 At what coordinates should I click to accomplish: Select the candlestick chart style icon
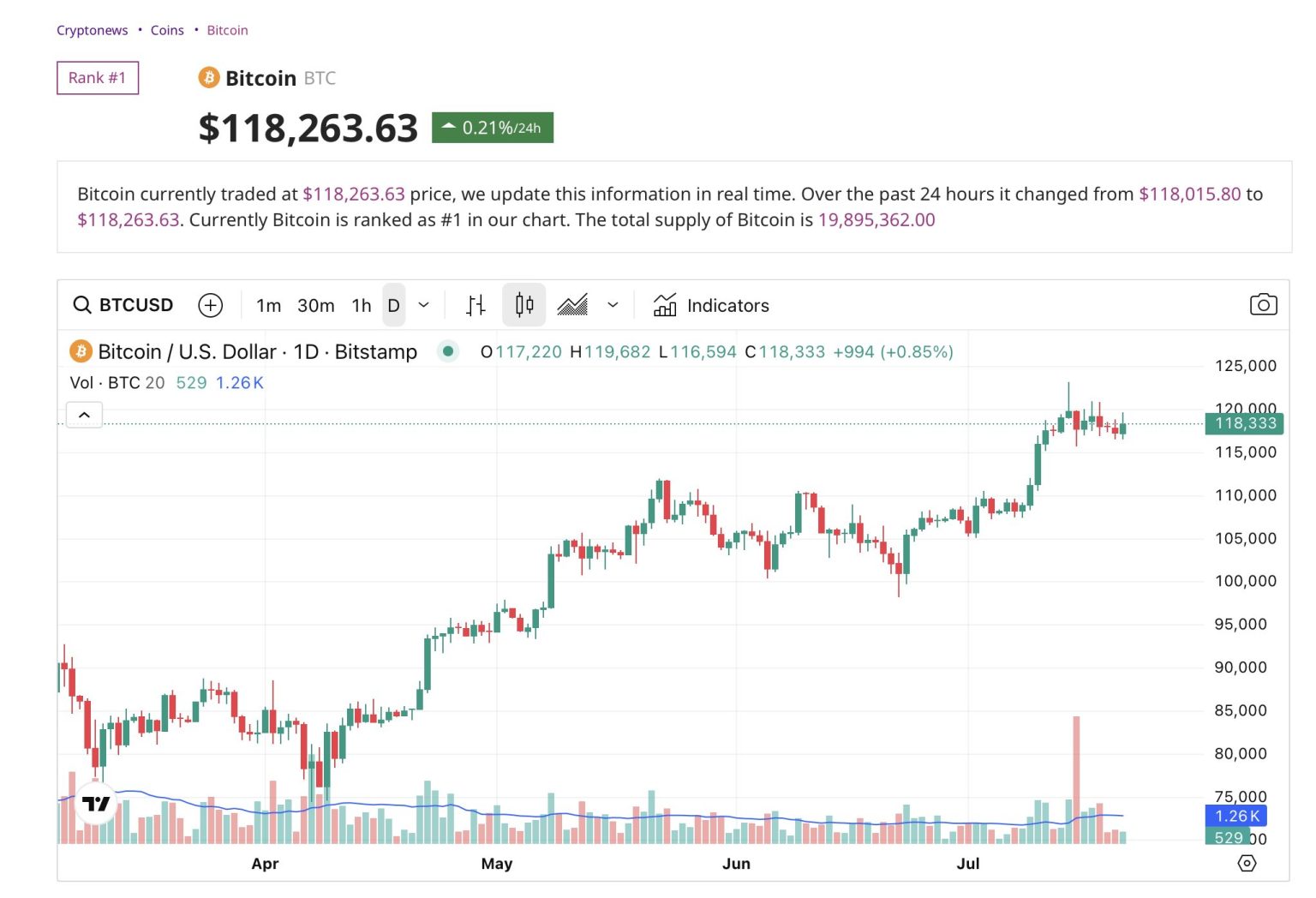[x=523, y=305]
